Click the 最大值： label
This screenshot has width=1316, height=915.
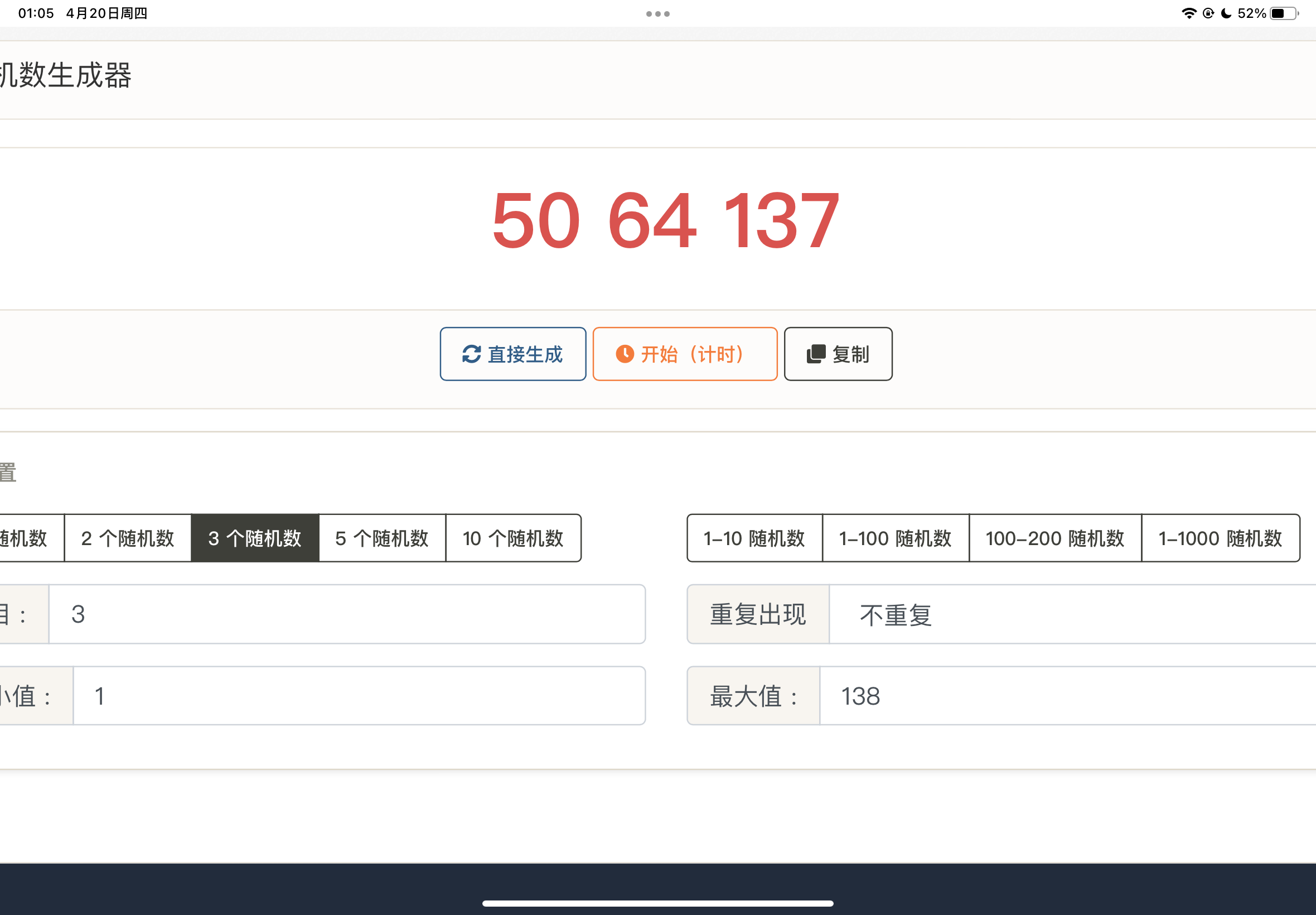[x=753, y=696]
